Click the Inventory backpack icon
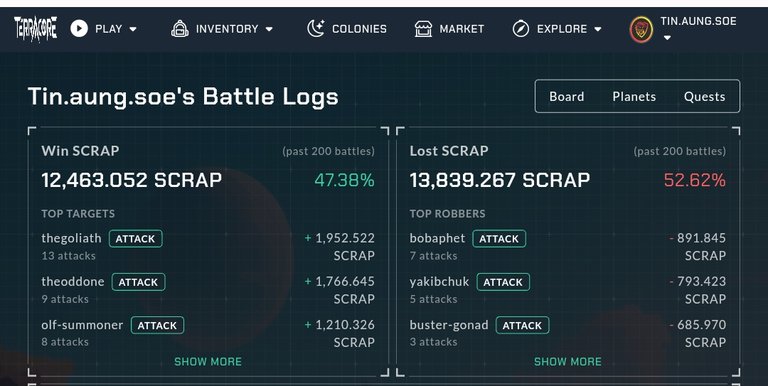The width and height of the screenshot is (768, 386). pyautogui.click(x=180, y=29)
